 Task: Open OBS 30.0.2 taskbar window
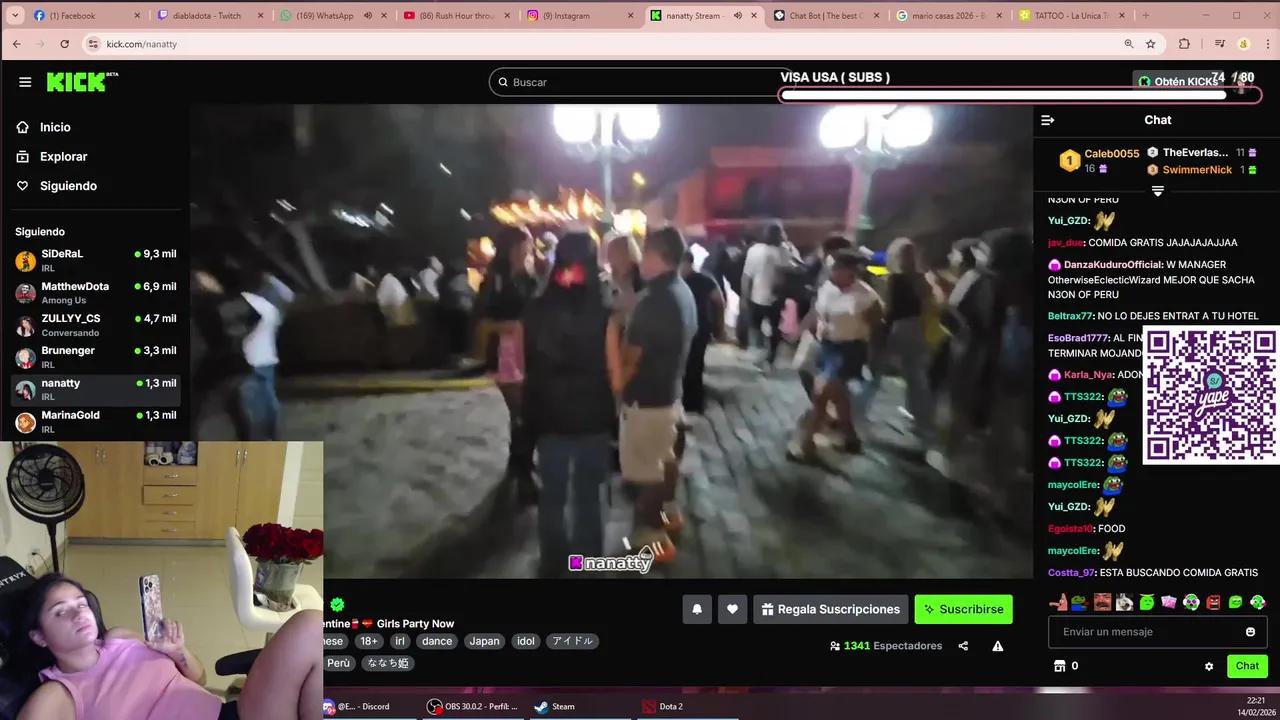tap(473, 706)
